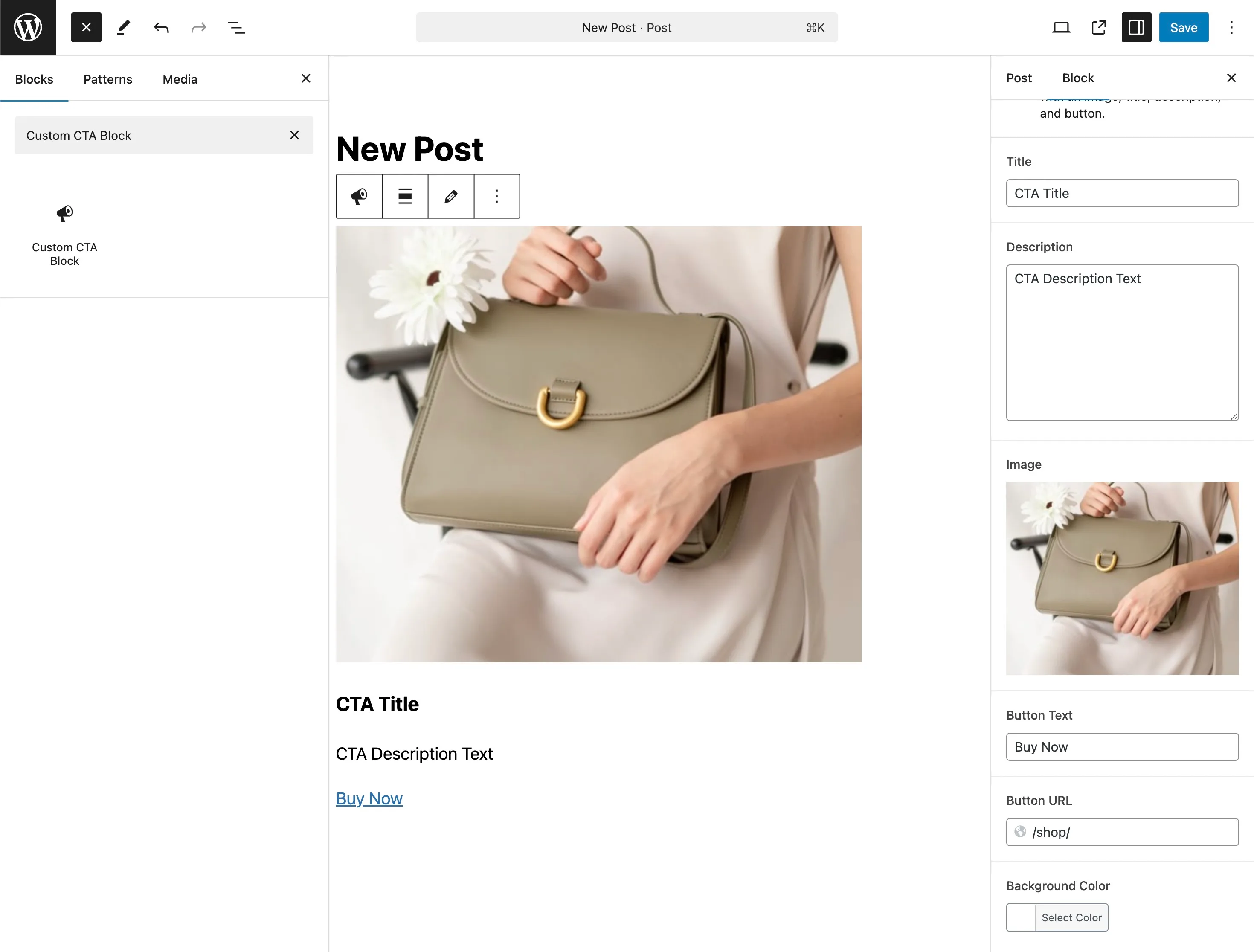The width and height of the screenshot is (1254, 952).
Task: Click the blue Save button
Action: pyautogui.click(x=1183, y=27)
